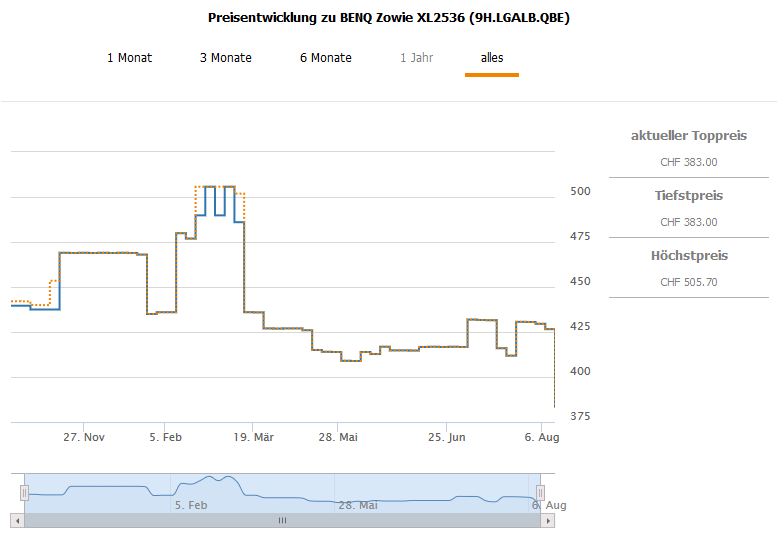This screenshot has height=538, width=778.
Task: Select the alles range tab
Action: pos(491,58)
